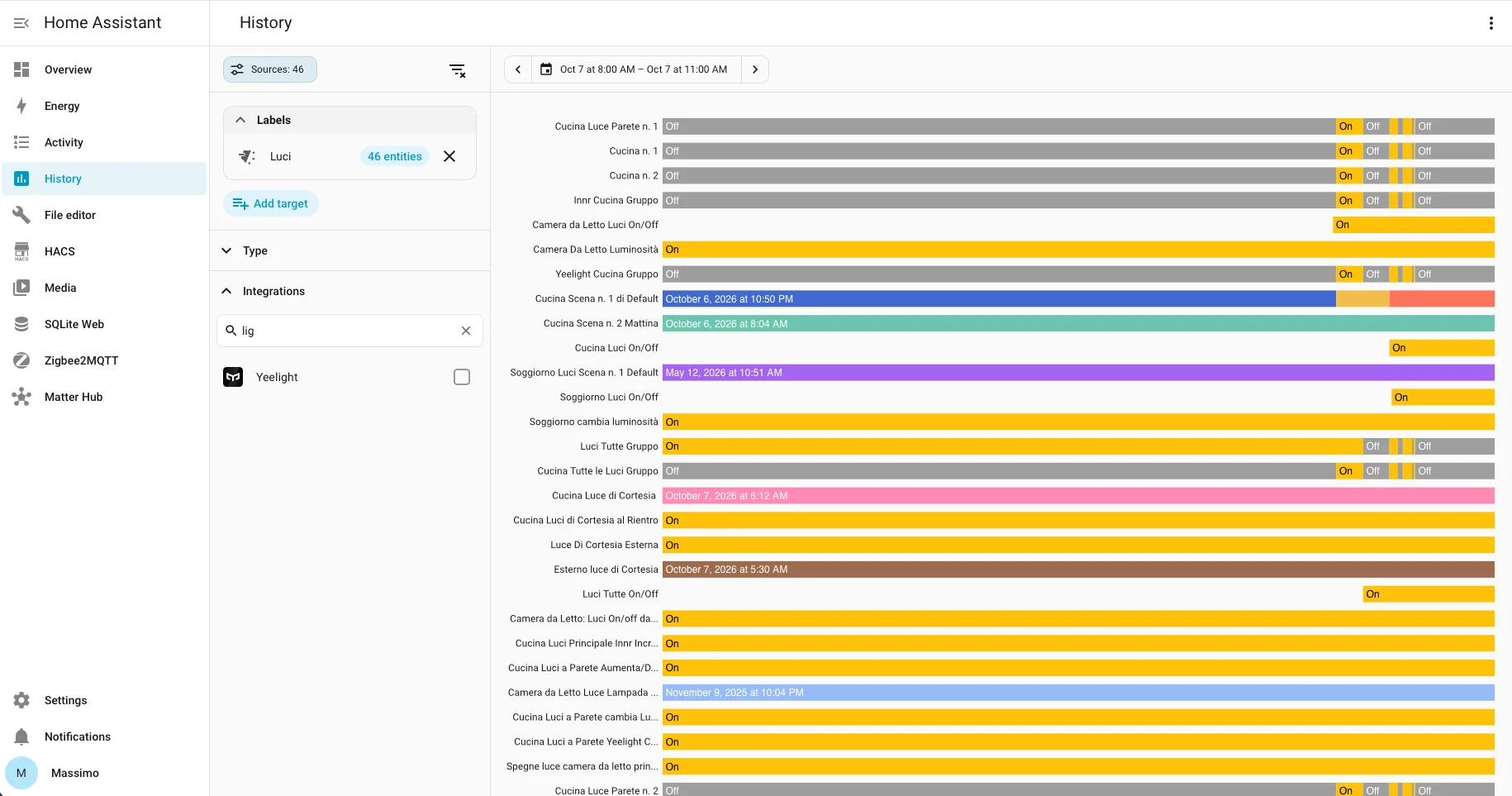Expand the Type filter section
1512x796 pixels.
click(x=349, y=250)
